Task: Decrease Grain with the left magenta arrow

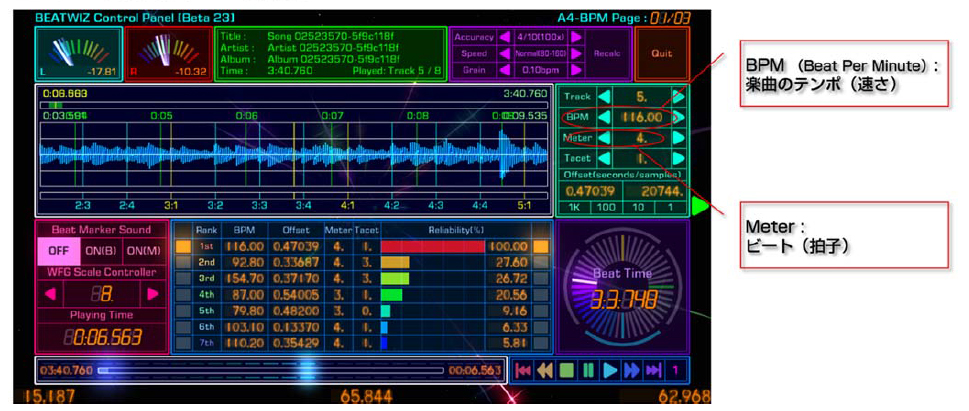Action: [504, 70]
